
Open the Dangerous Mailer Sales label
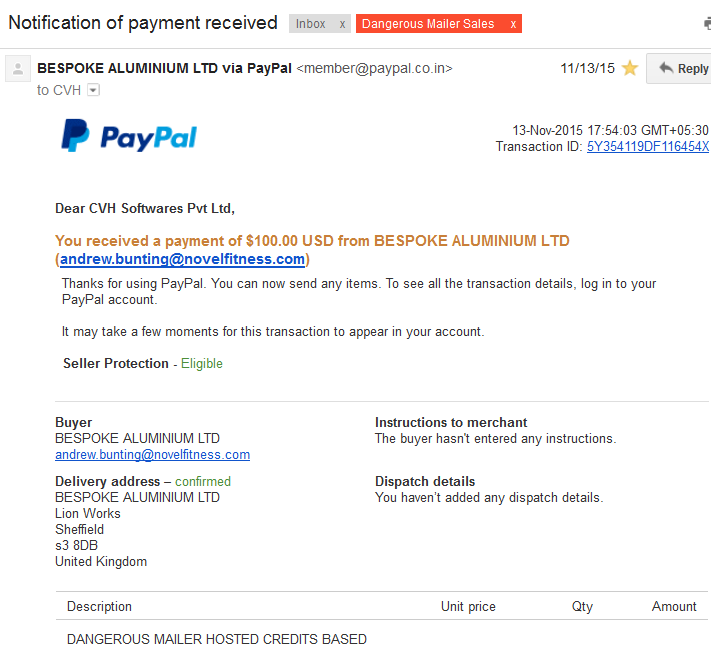(x=428, y=24)
